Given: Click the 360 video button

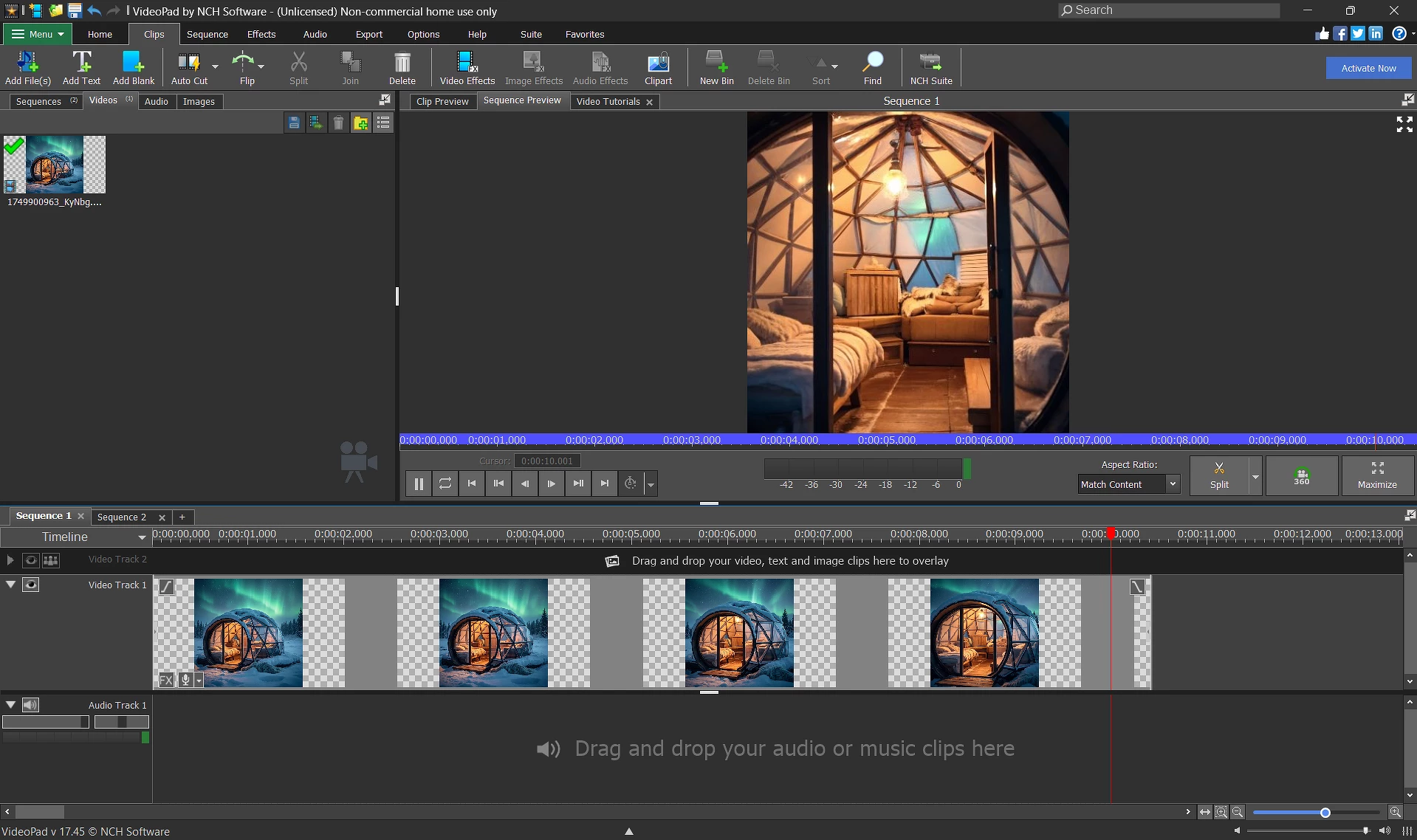Looking at the screenshot, I should pyautogui.click(x=1301, y=476).
